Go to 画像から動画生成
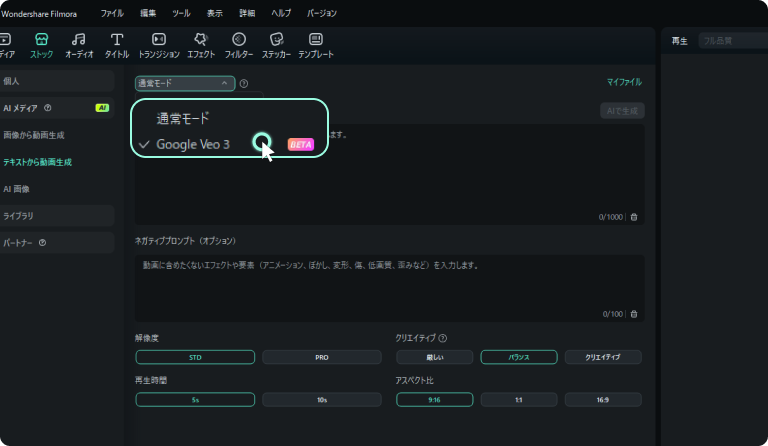 34,135
